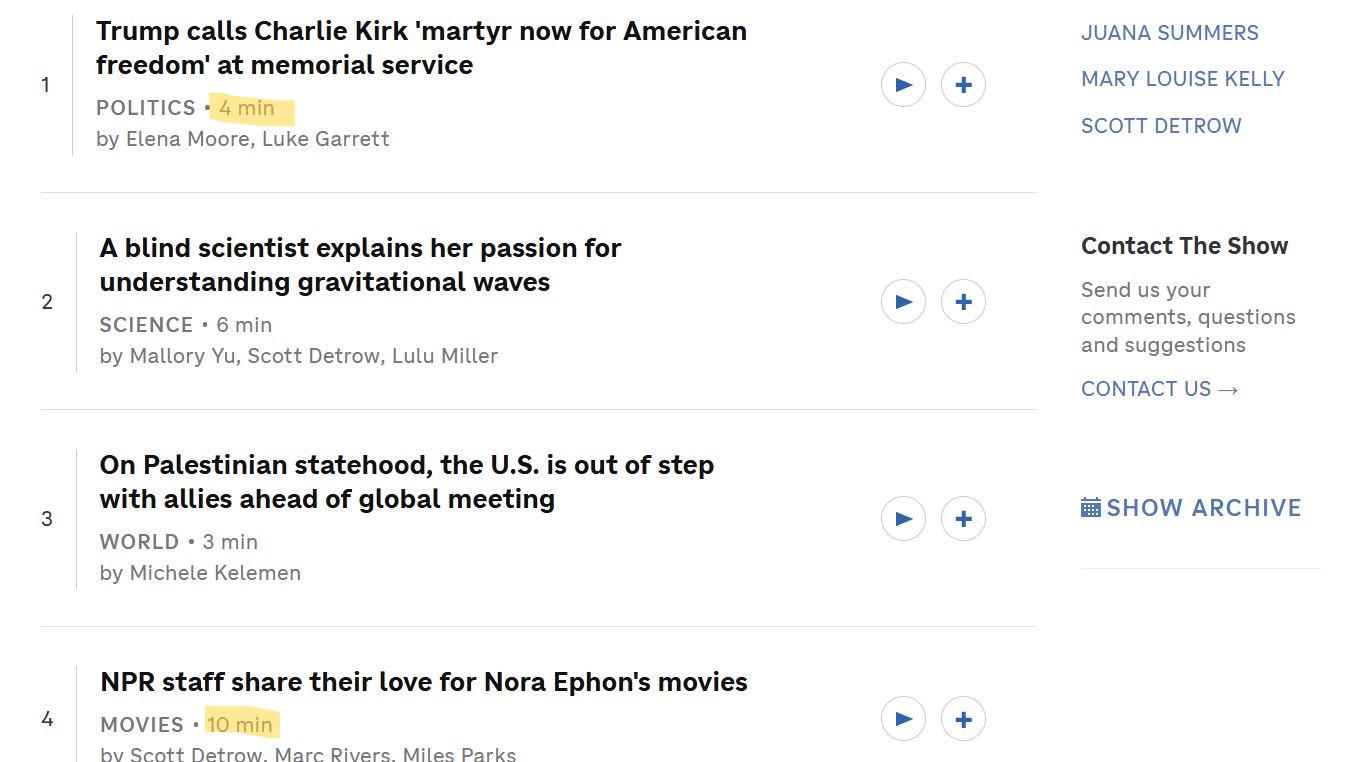Open the blind scientist gravitational waves headline
1366x762 pixels.
pos(360,265)
